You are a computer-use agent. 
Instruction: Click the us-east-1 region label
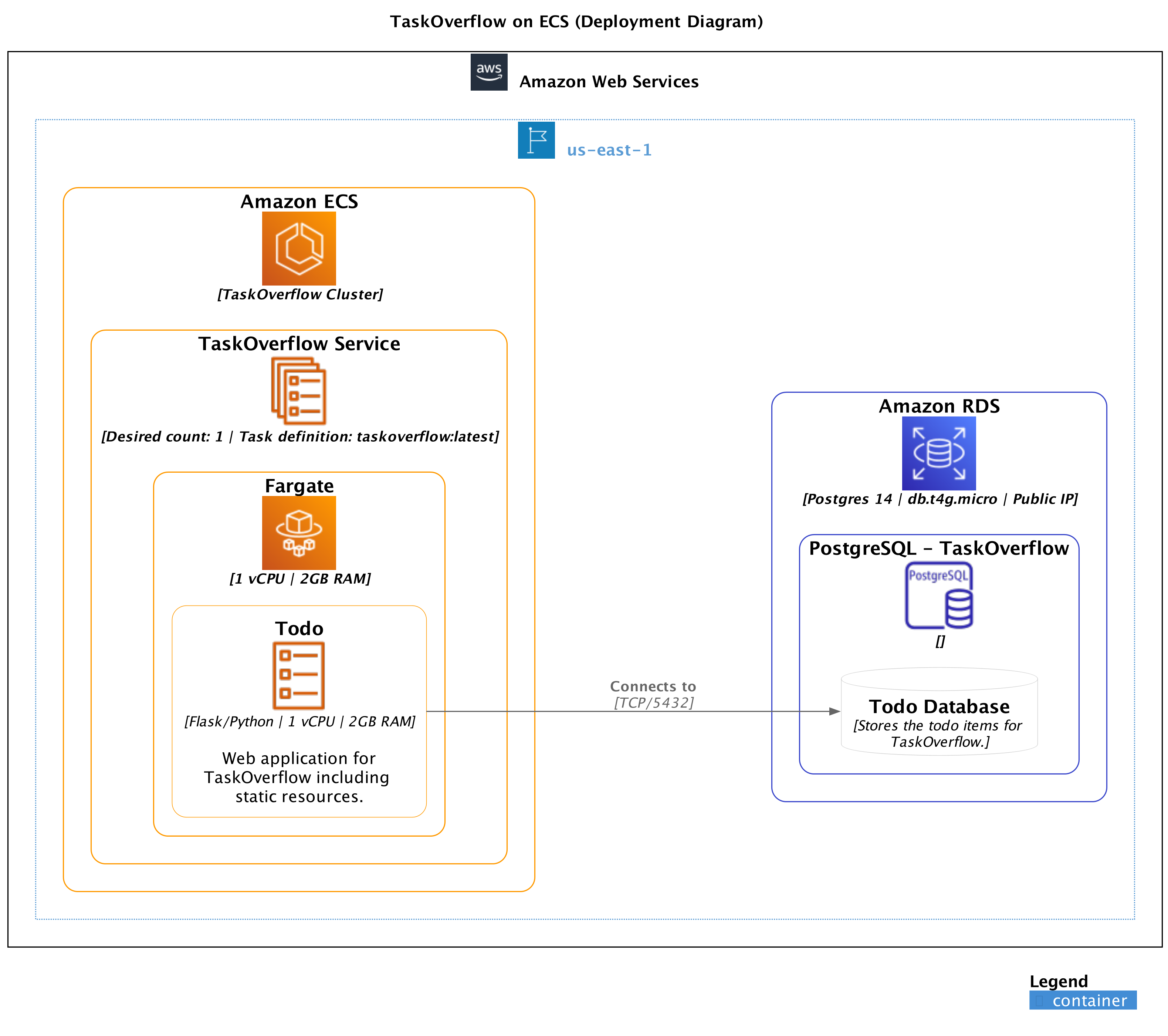tap(609, 150)
